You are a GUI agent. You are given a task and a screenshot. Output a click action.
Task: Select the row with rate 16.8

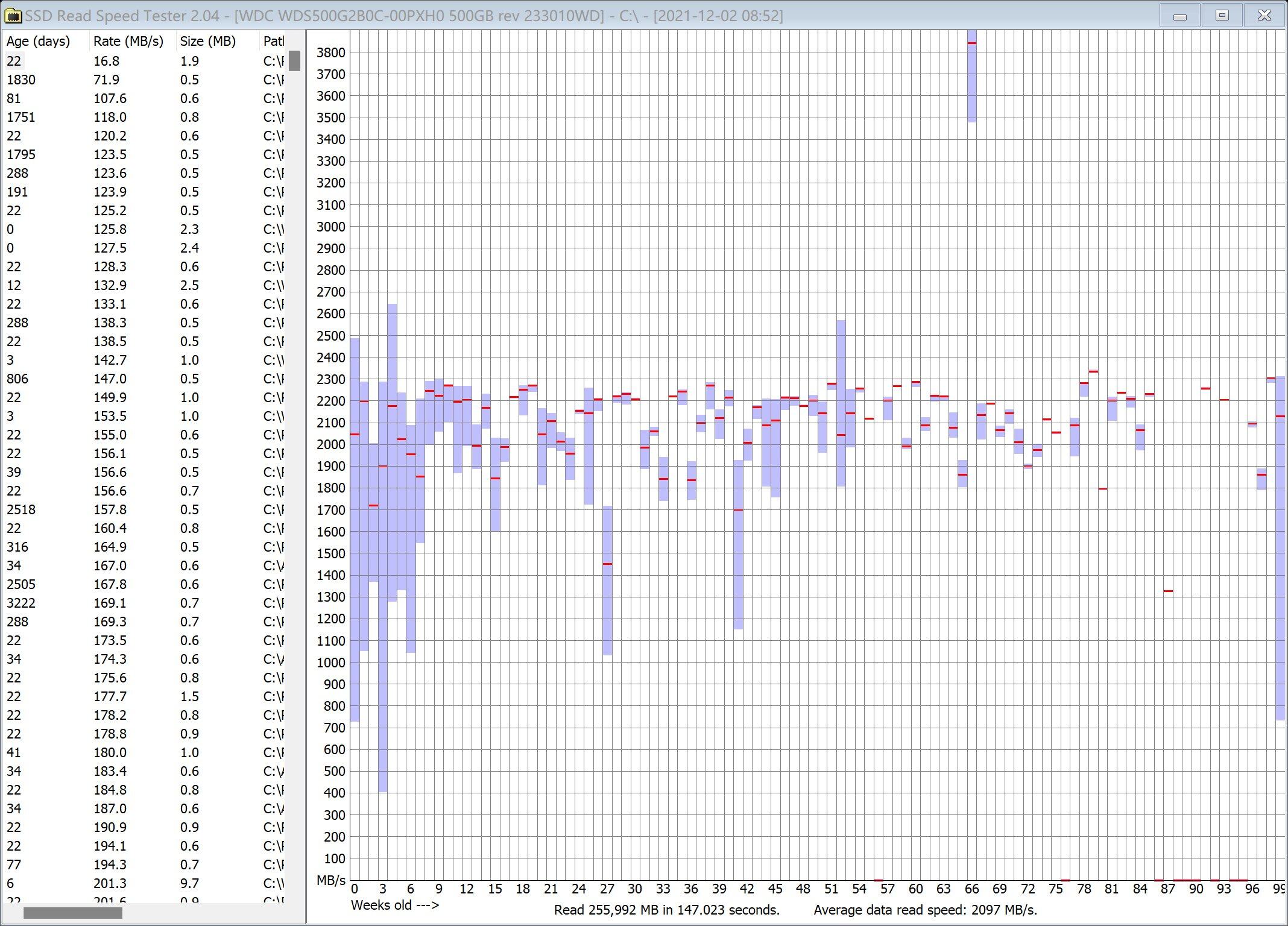pyautogui.click(x=144, y=61)
